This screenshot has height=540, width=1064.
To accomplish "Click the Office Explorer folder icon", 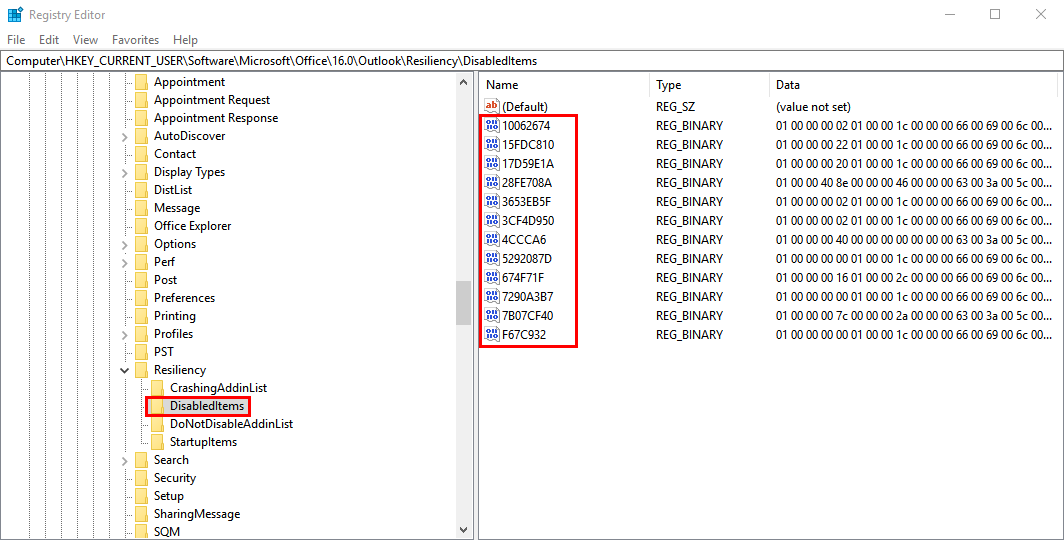I will click(141, 226).
